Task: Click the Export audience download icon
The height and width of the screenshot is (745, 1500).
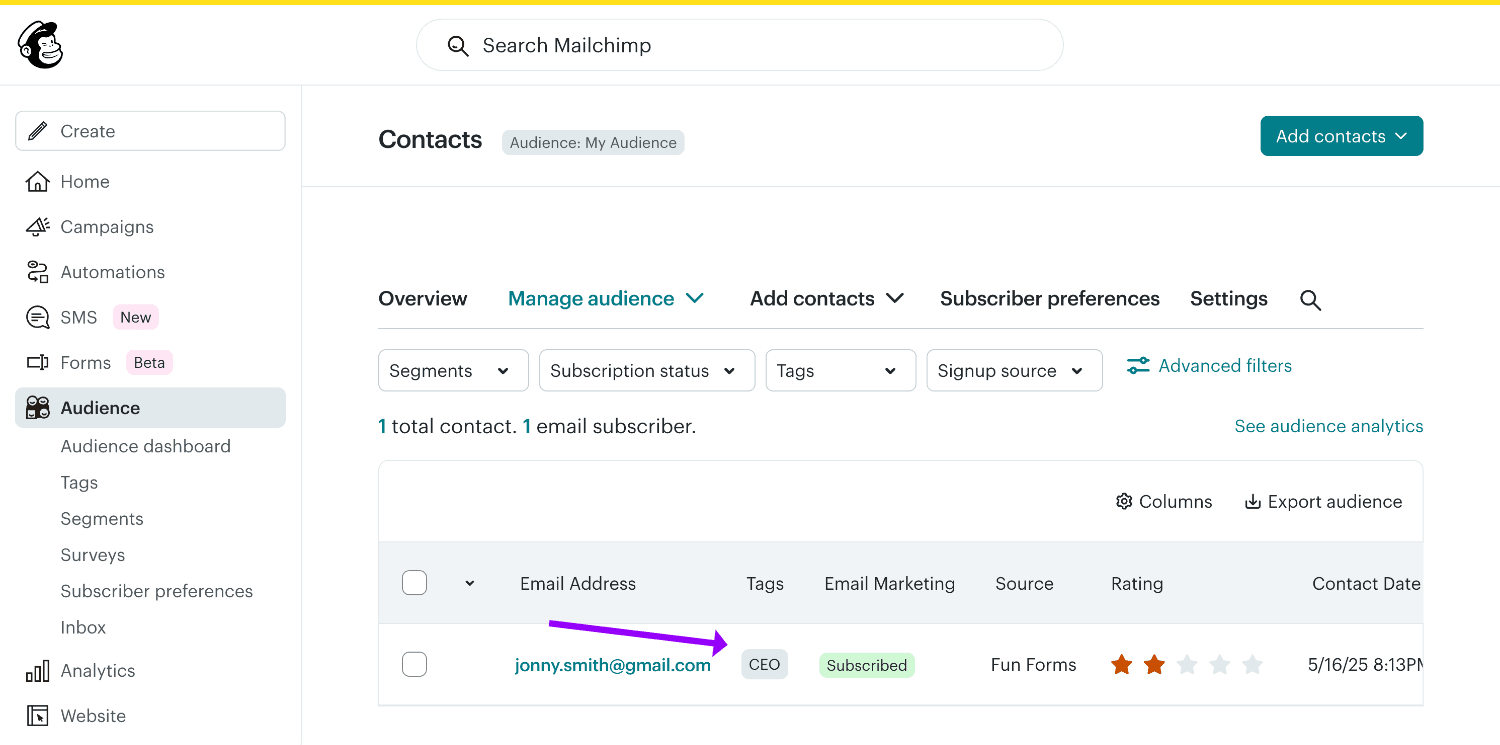Action: [1252, 502]
